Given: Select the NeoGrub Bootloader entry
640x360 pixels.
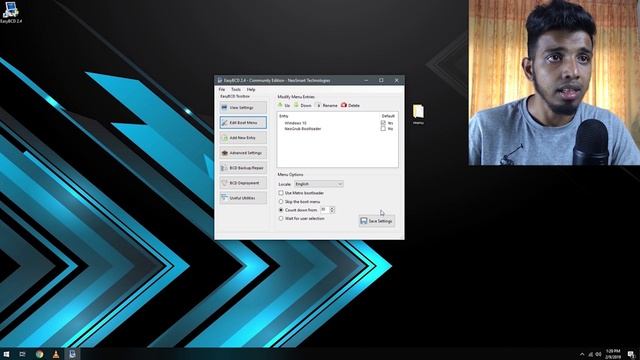Looking at the screenshot, I should [x=303, y=129].
